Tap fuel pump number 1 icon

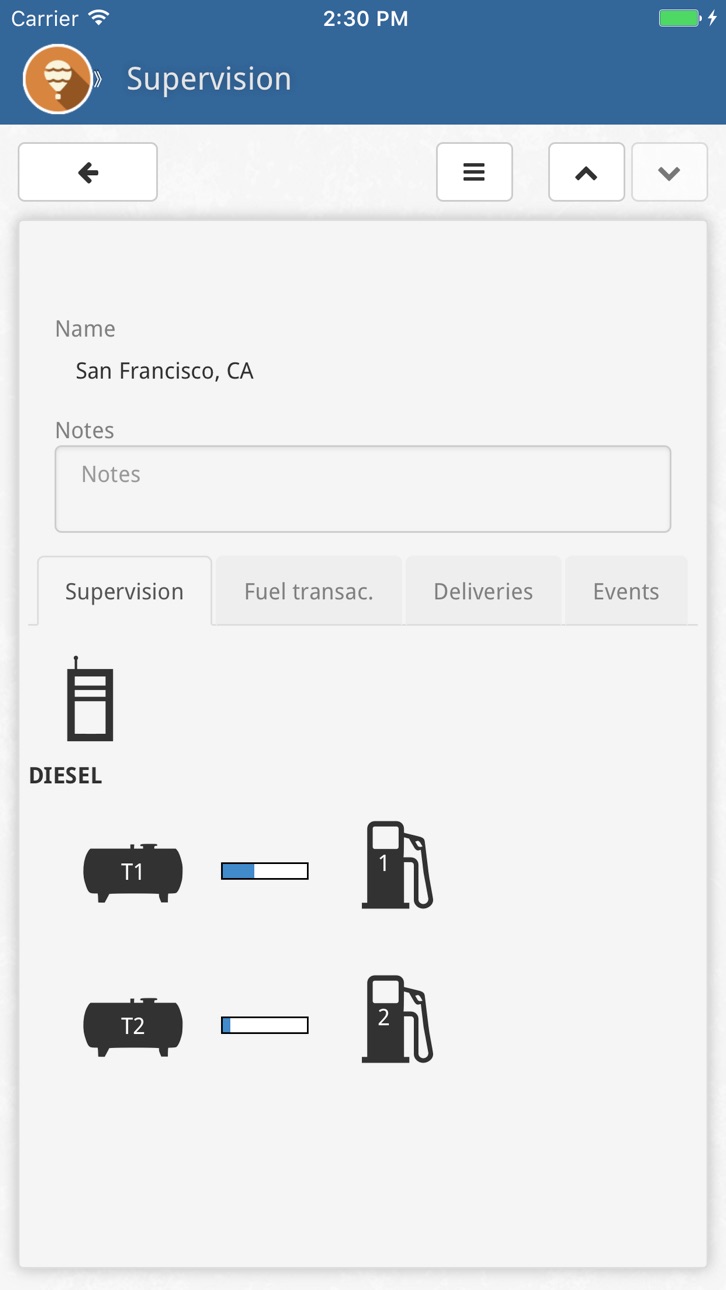point(397,865)
